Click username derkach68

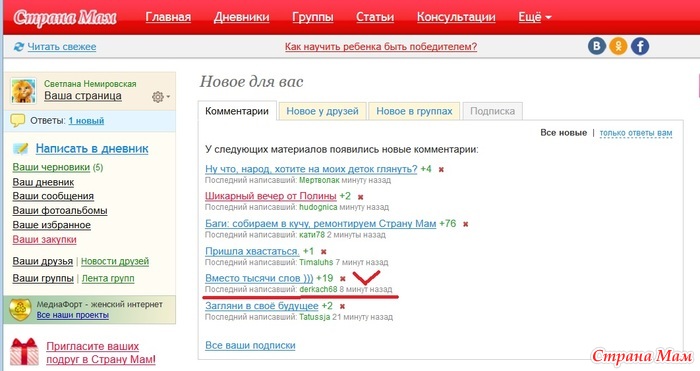tap(318, 289)
